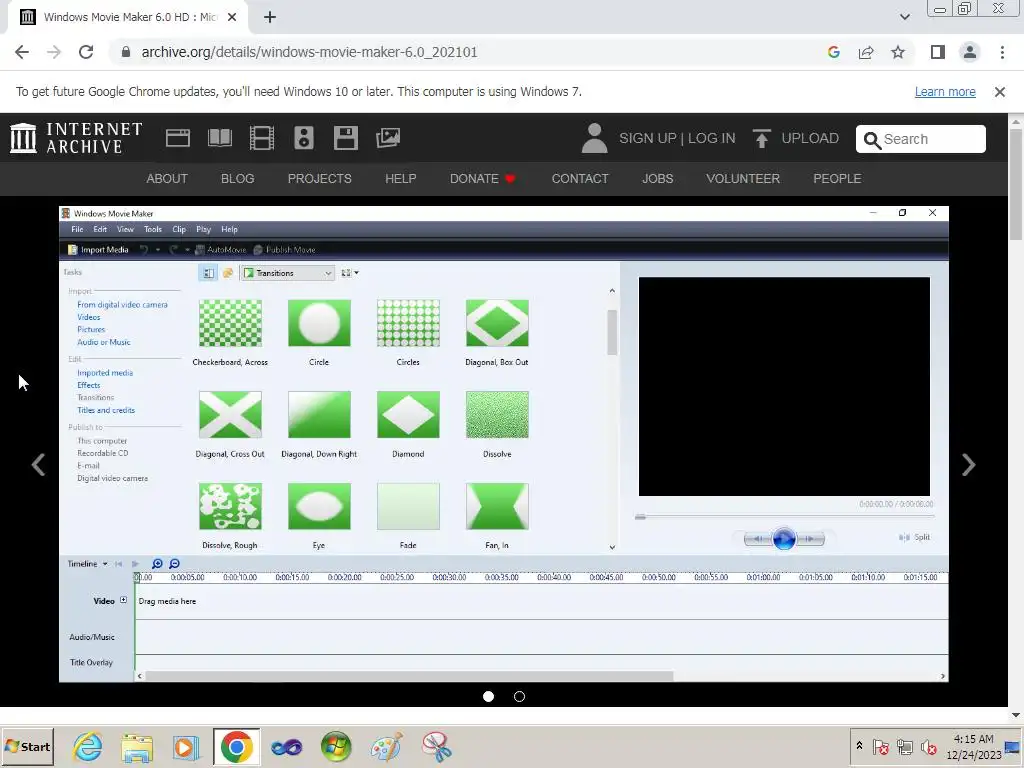Screen dimensions: 1024x768
Task: Bookmark this page with star icon
Action: pyautogui.click(x=898, y=52)
